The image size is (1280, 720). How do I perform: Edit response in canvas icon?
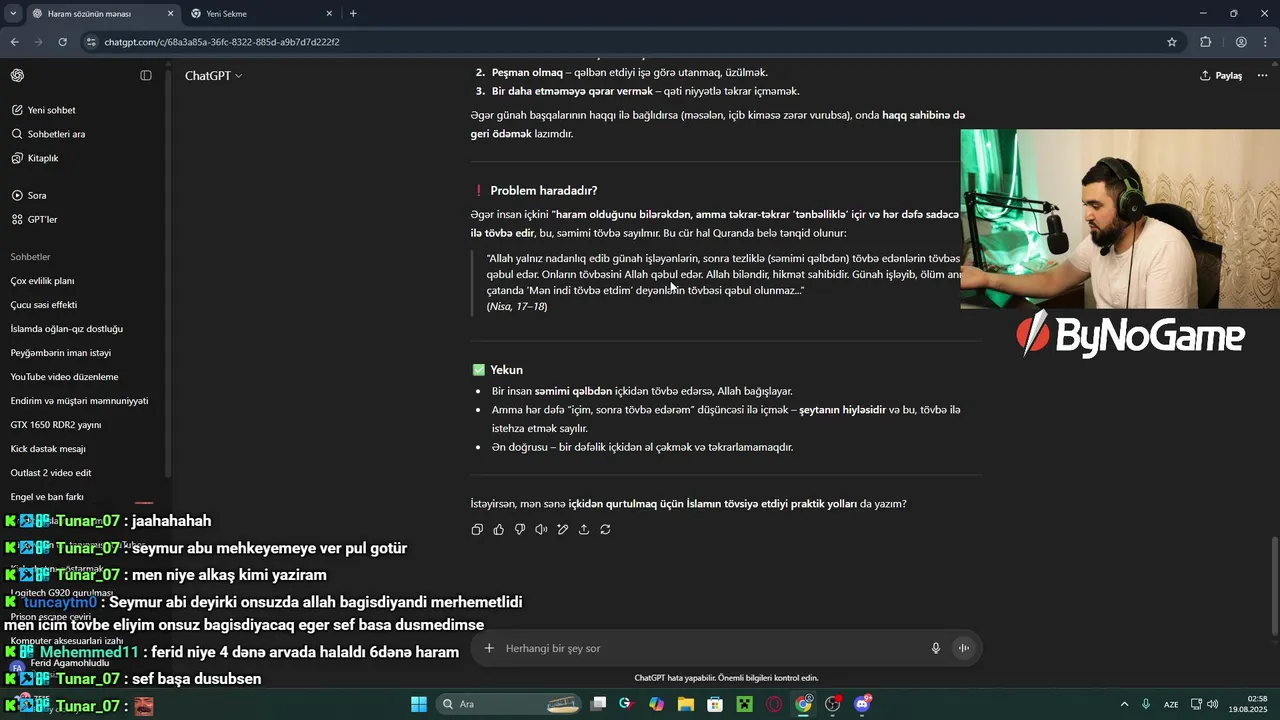point(563,529)
